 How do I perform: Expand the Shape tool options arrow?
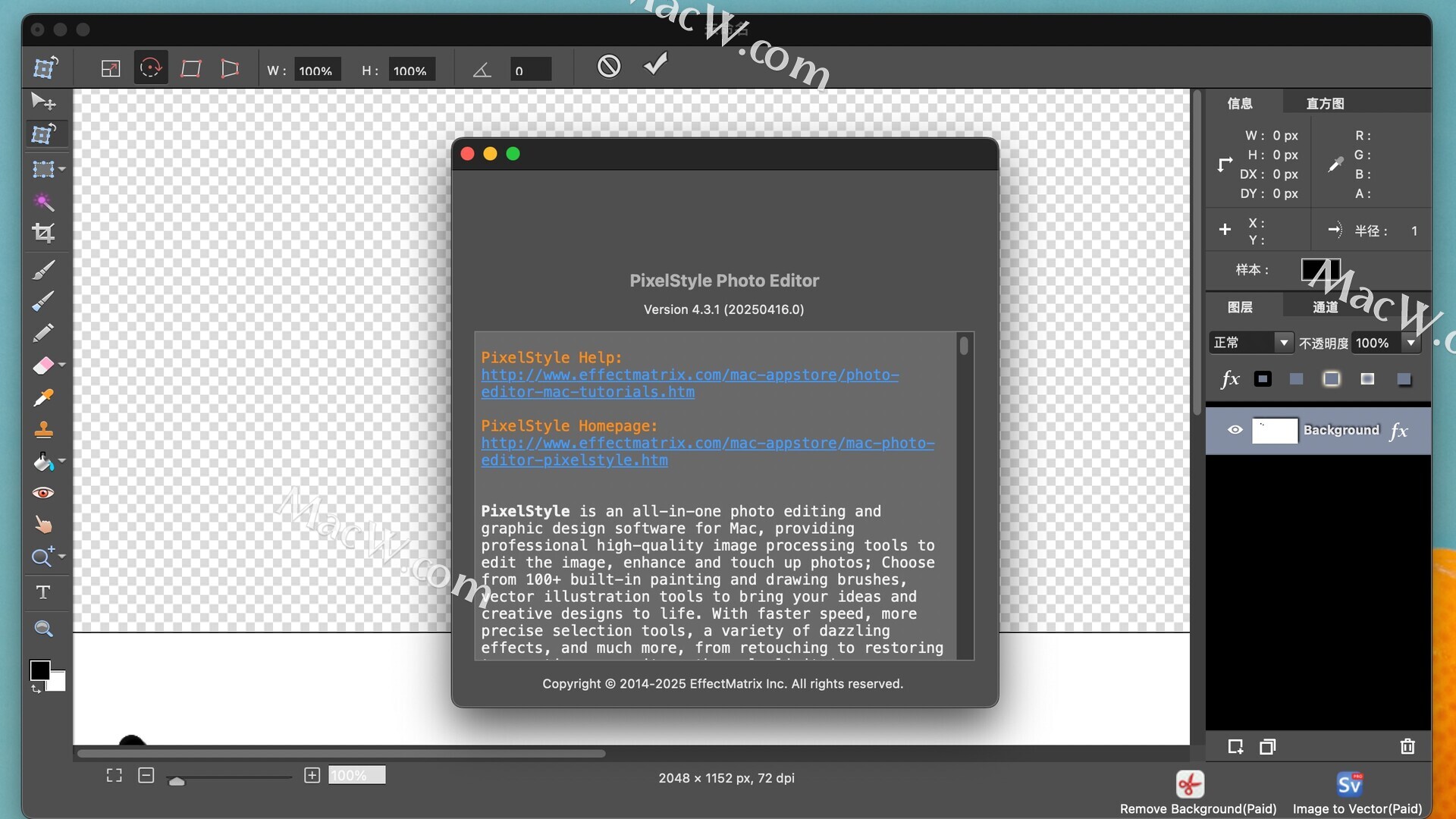(62, 556)
